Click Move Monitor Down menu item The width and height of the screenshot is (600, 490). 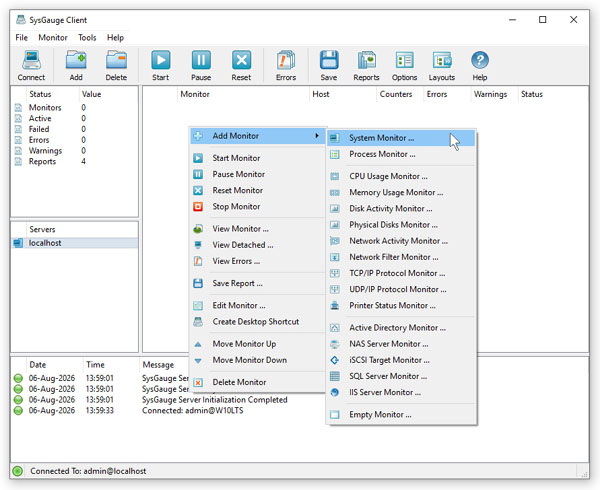pyautogui.click(x=258, y=360)
